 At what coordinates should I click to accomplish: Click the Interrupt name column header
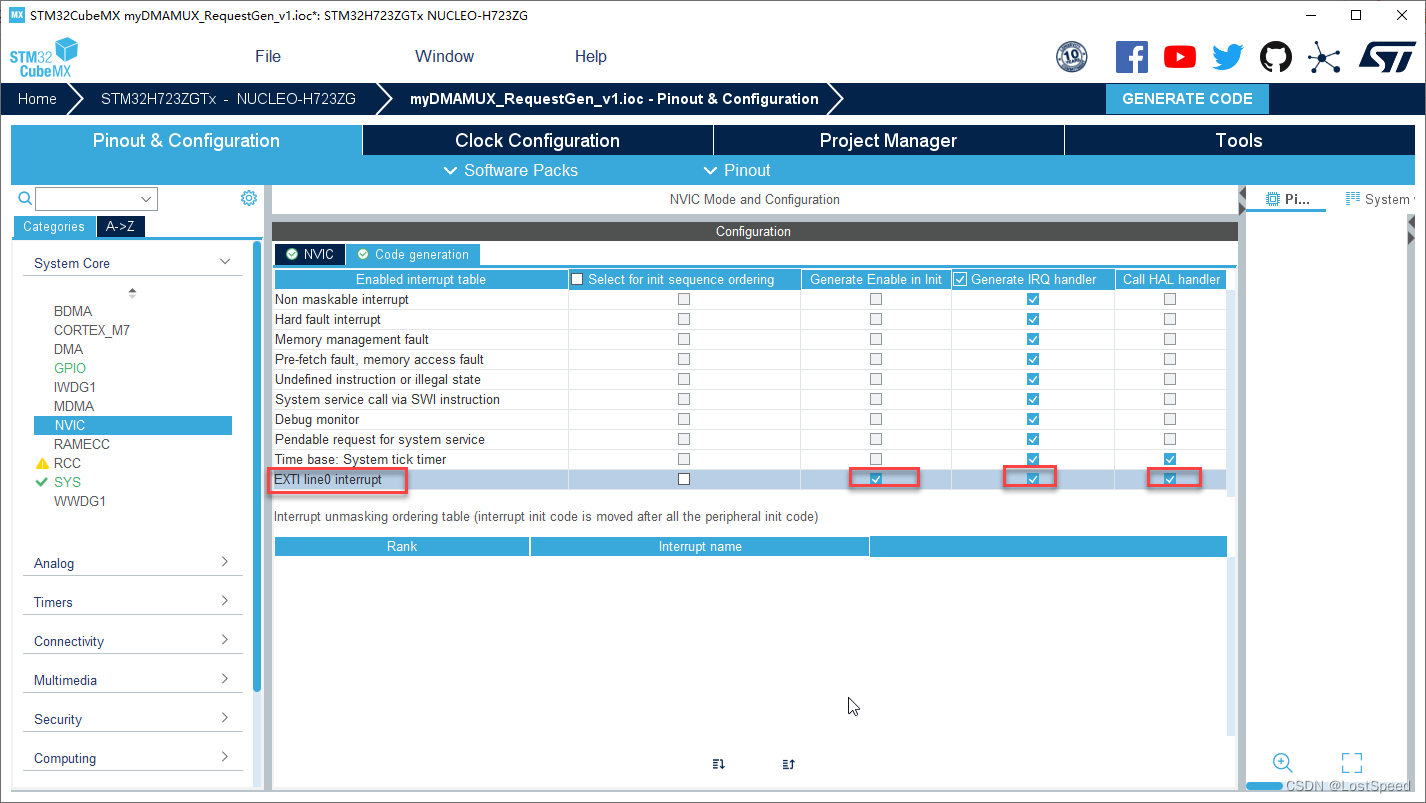coord(700,546)
